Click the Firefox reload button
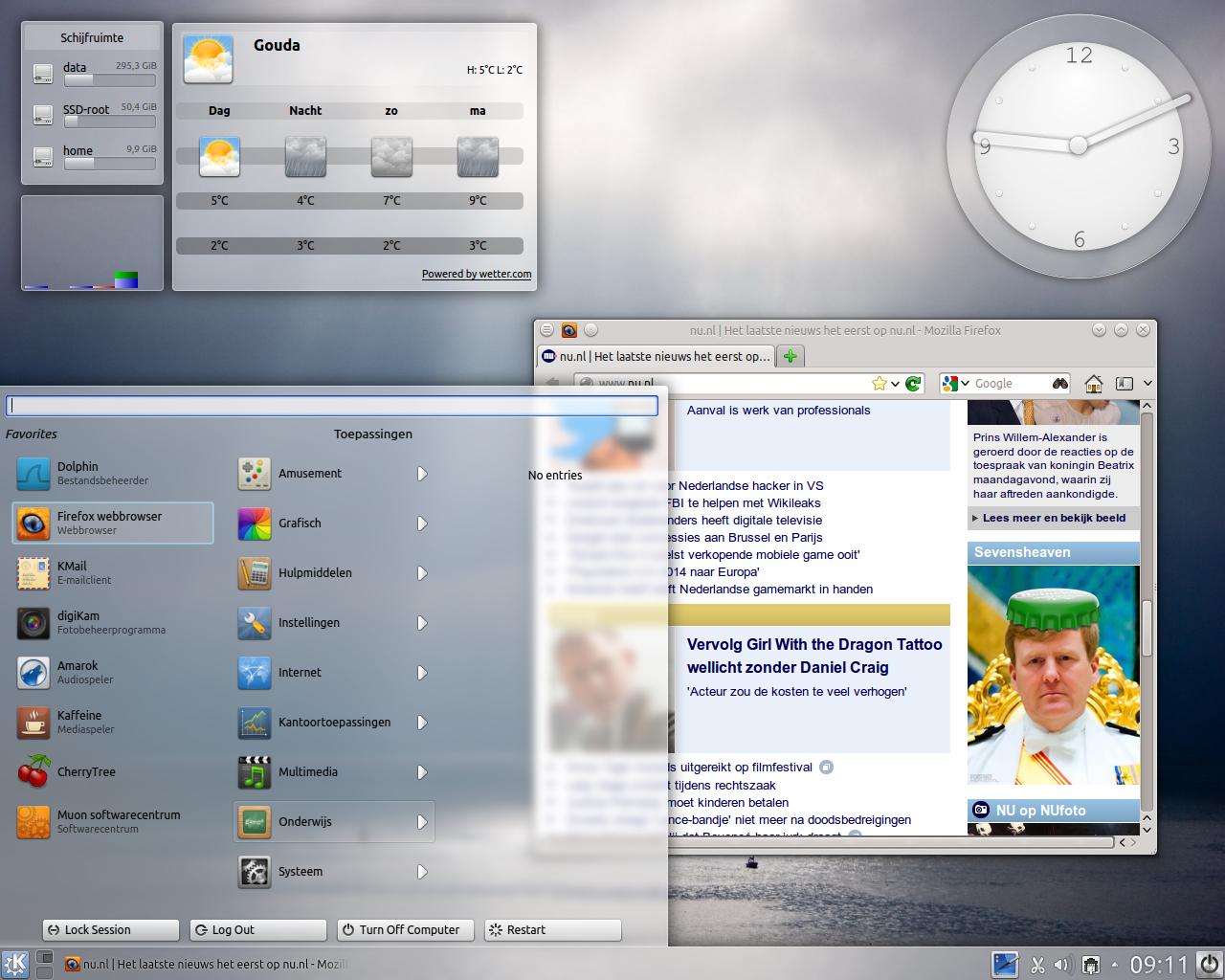 914,383
